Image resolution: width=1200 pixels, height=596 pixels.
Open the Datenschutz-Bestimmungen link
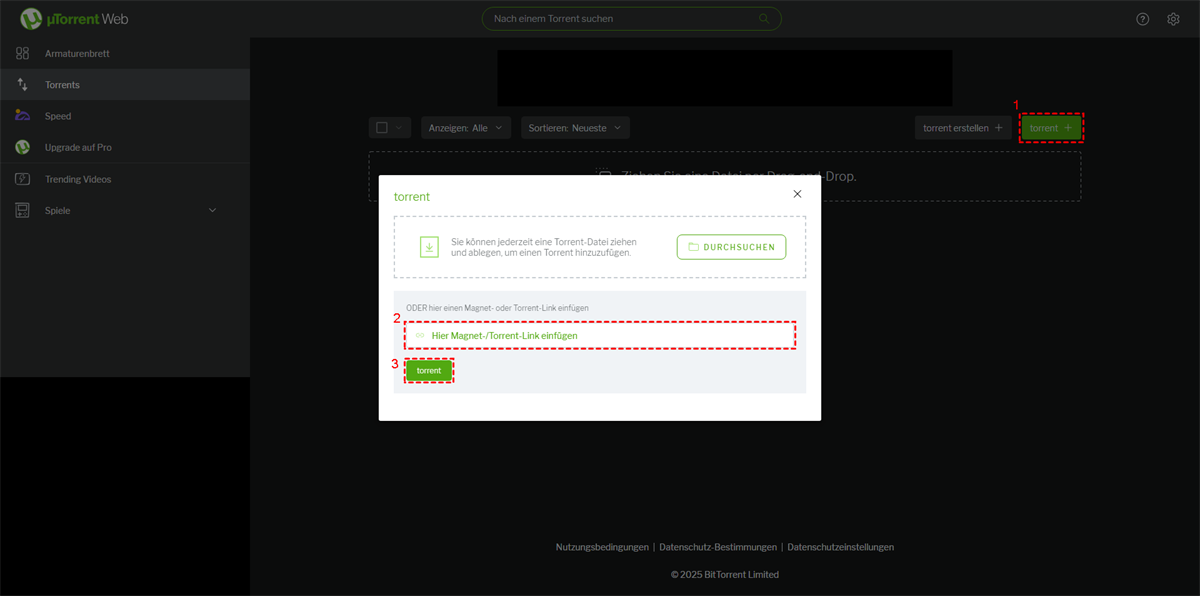[718, 547]
